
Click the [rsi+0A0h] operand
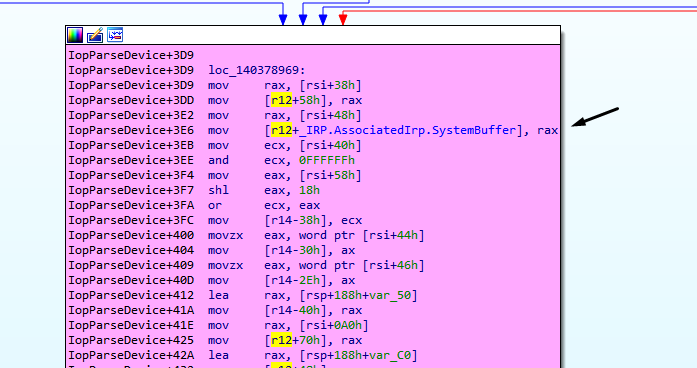pos(333,326)
